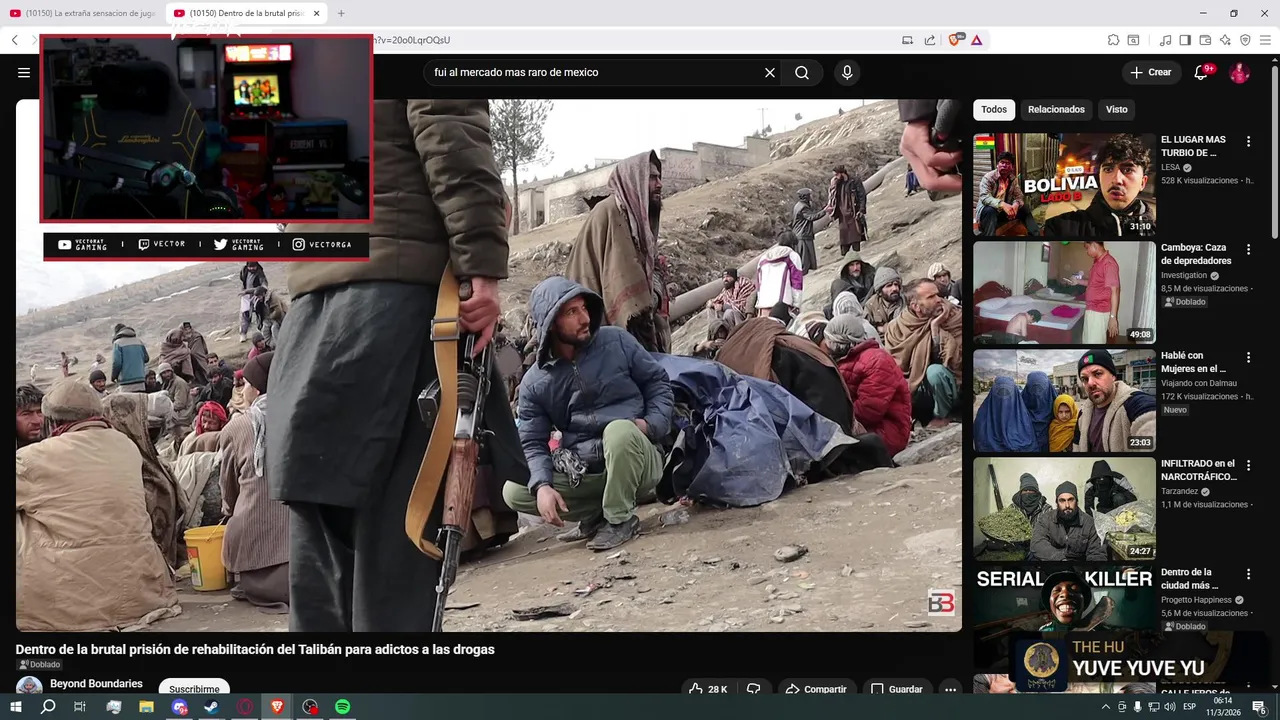
Task: Select the 'Relacionados' filter chip
Action: [1056, 109]
